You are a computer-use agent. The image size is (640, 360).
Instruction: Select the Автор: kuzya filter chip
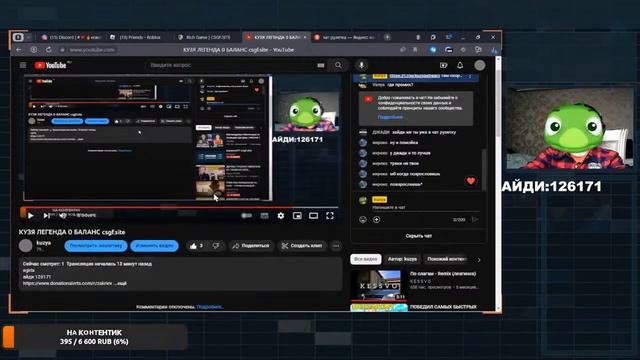tap(402, 259)
